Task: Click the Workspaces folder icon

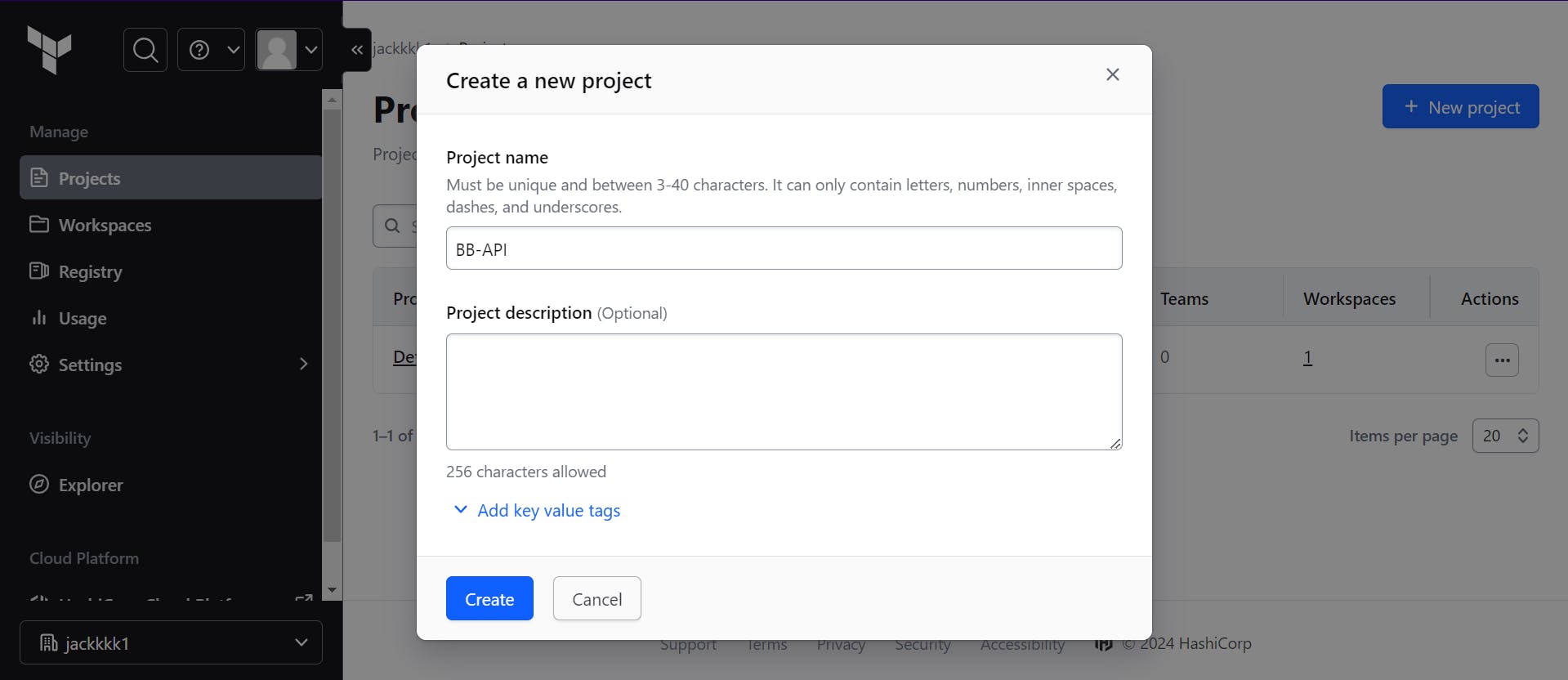Action: [x=39, y=224]
